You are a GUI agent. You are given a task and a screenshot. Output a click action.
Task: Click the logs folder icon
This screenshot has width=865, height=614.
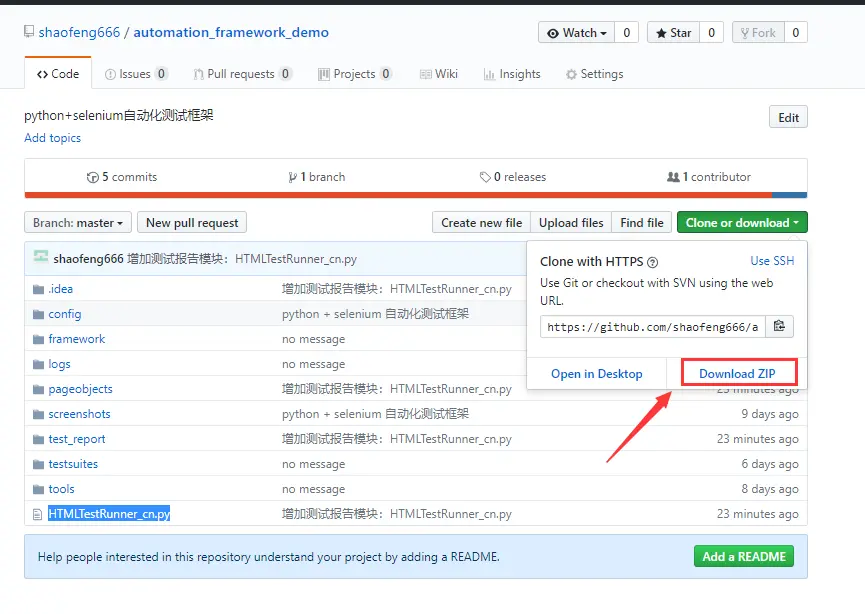[x=38, y=364]
